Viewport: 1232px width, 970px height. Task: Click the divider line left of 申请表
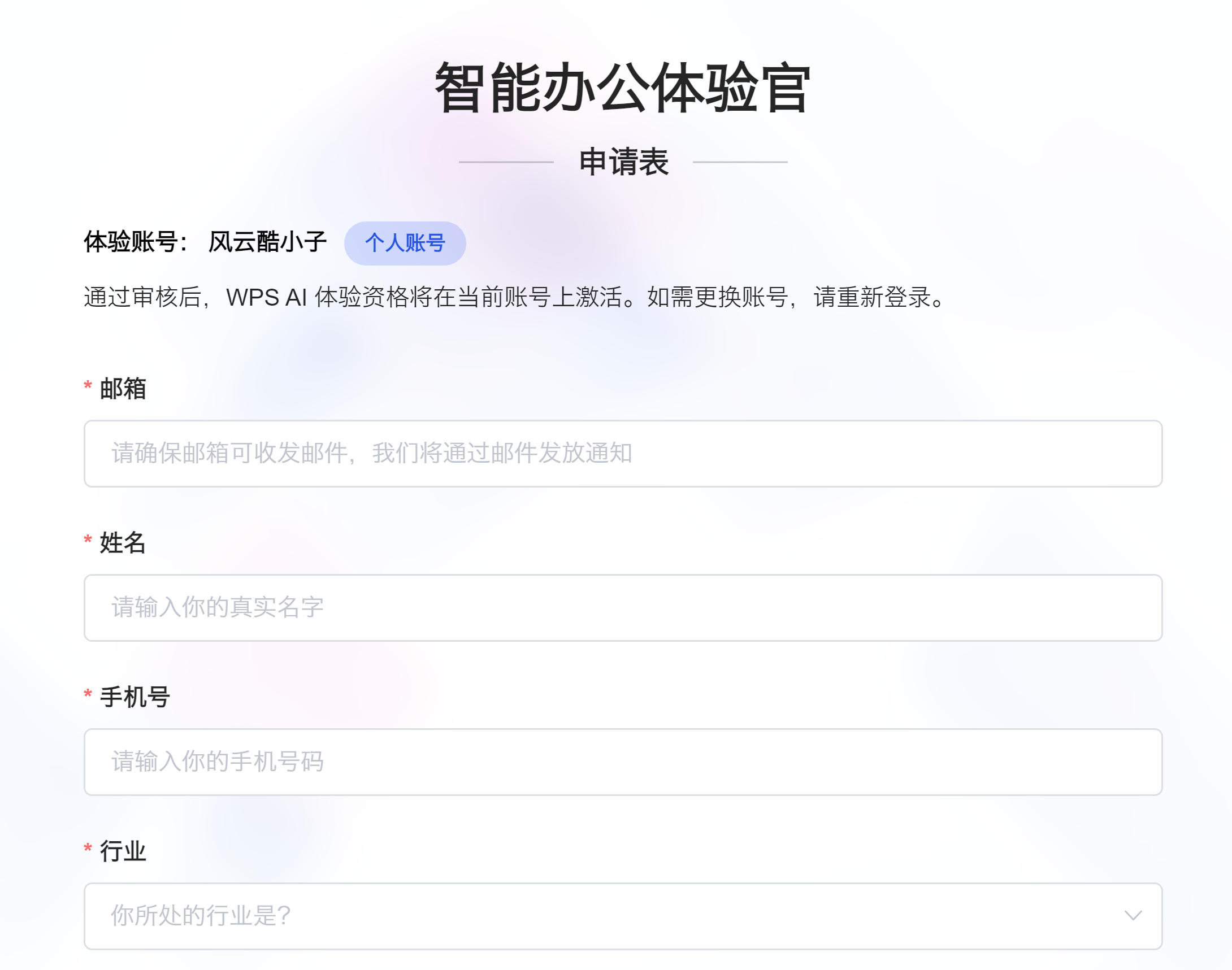tap(506, 162)
